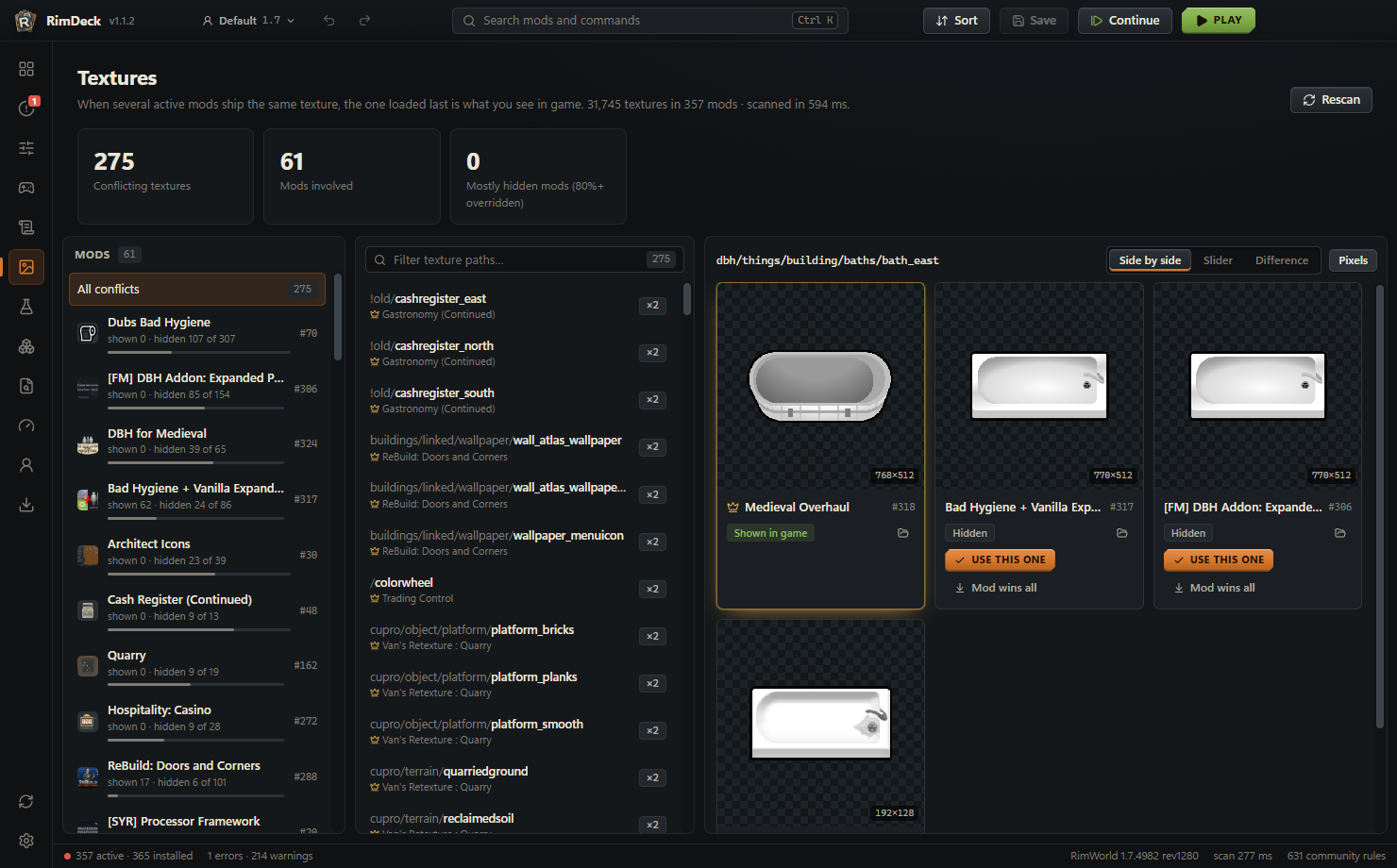Open the cubes icon in sidebar
Viewport: 1397px width, 868px height.
coord(26,346)
